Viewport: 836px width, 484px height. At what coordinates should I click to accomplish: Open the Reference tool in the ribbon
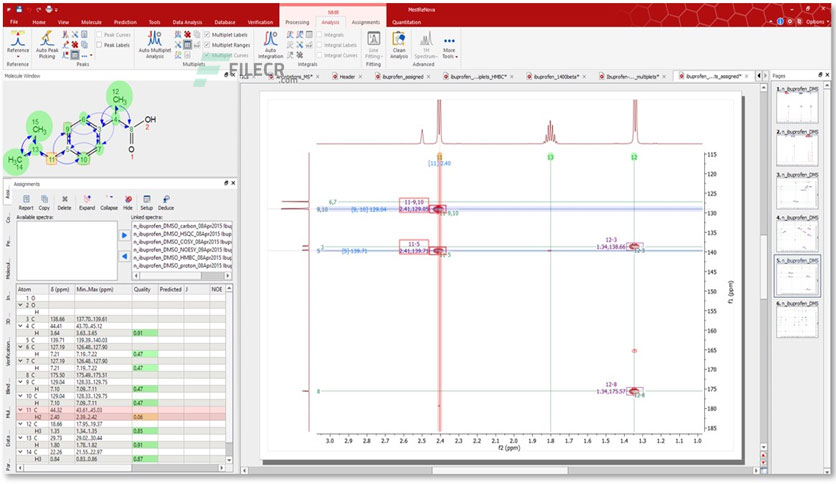(18, 44)
